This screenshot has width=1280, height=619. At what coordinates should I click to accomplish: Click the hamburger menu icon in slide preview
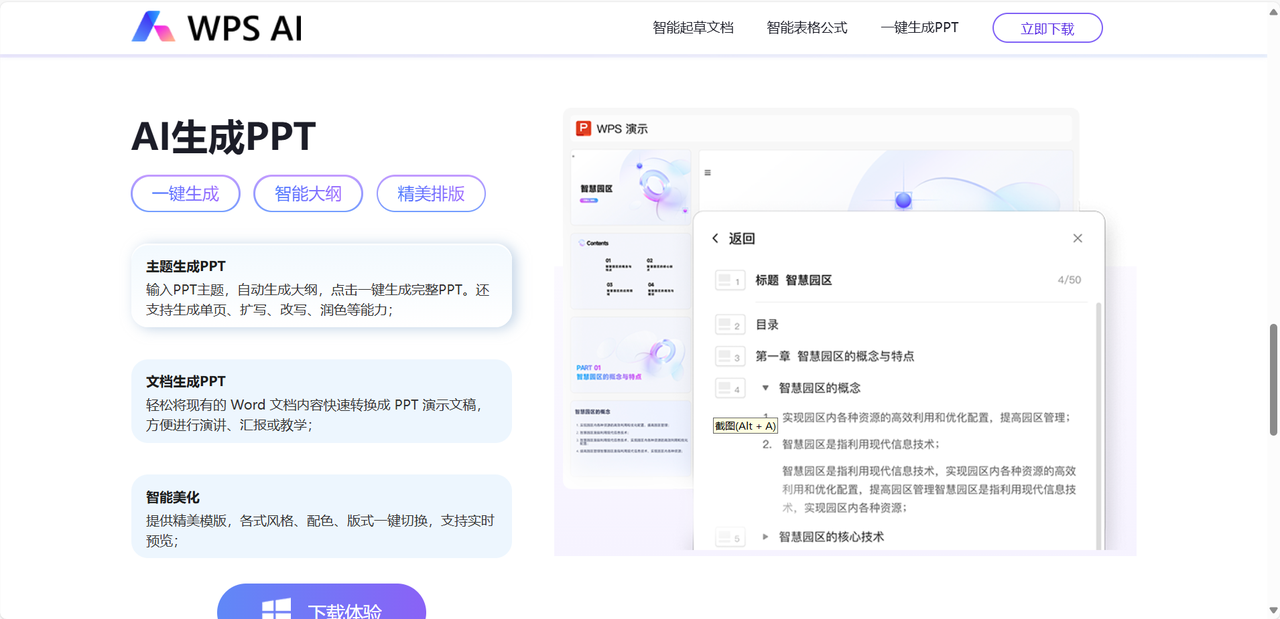coord(708,173)
